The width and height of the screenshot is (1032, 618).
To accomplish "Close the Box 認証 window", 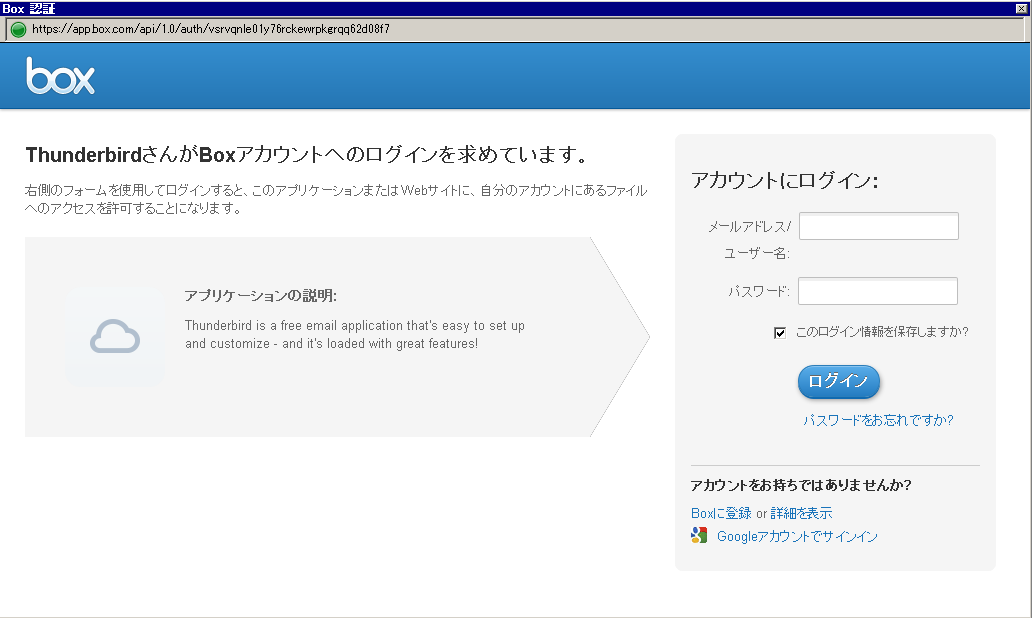I will [1021, 8].
